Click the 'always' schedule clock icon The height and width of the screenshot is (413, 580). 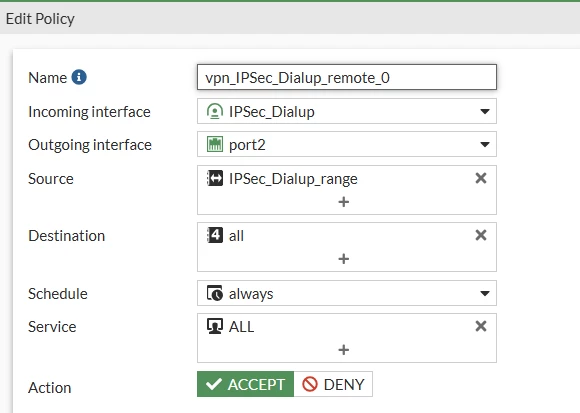(x=215, y=294)
